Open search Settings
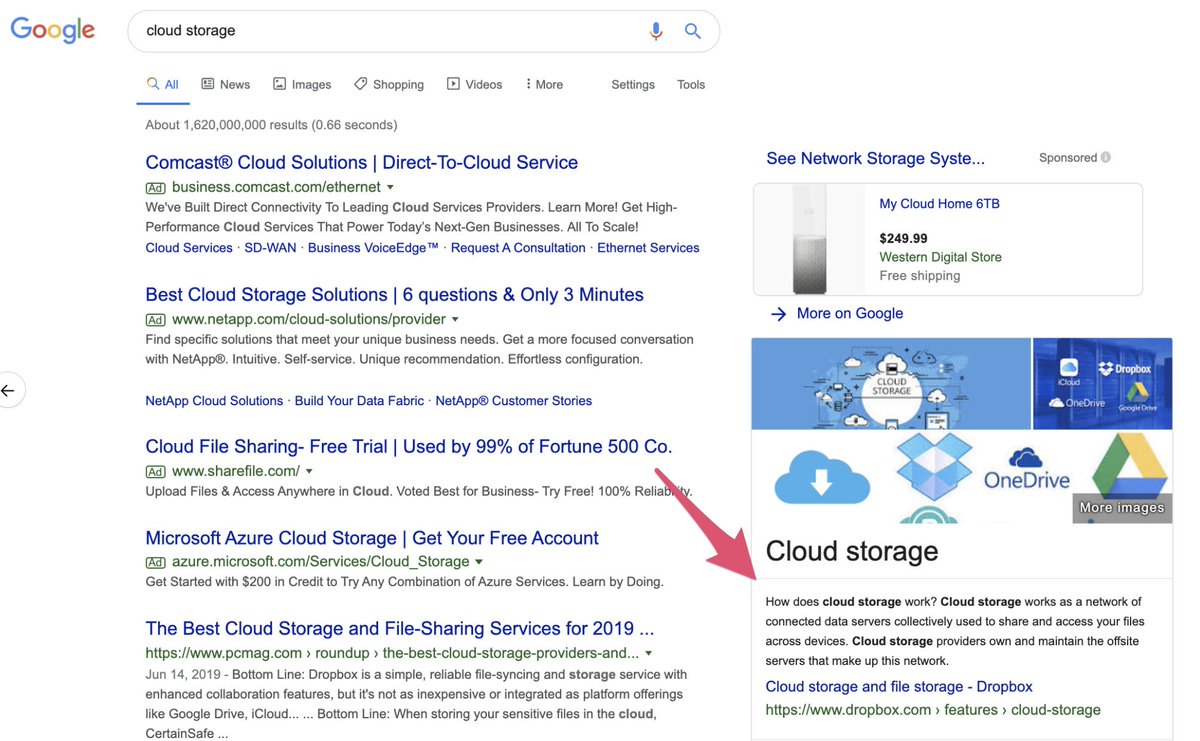This screenshot has height=741, width=1200. pos(633,85)
